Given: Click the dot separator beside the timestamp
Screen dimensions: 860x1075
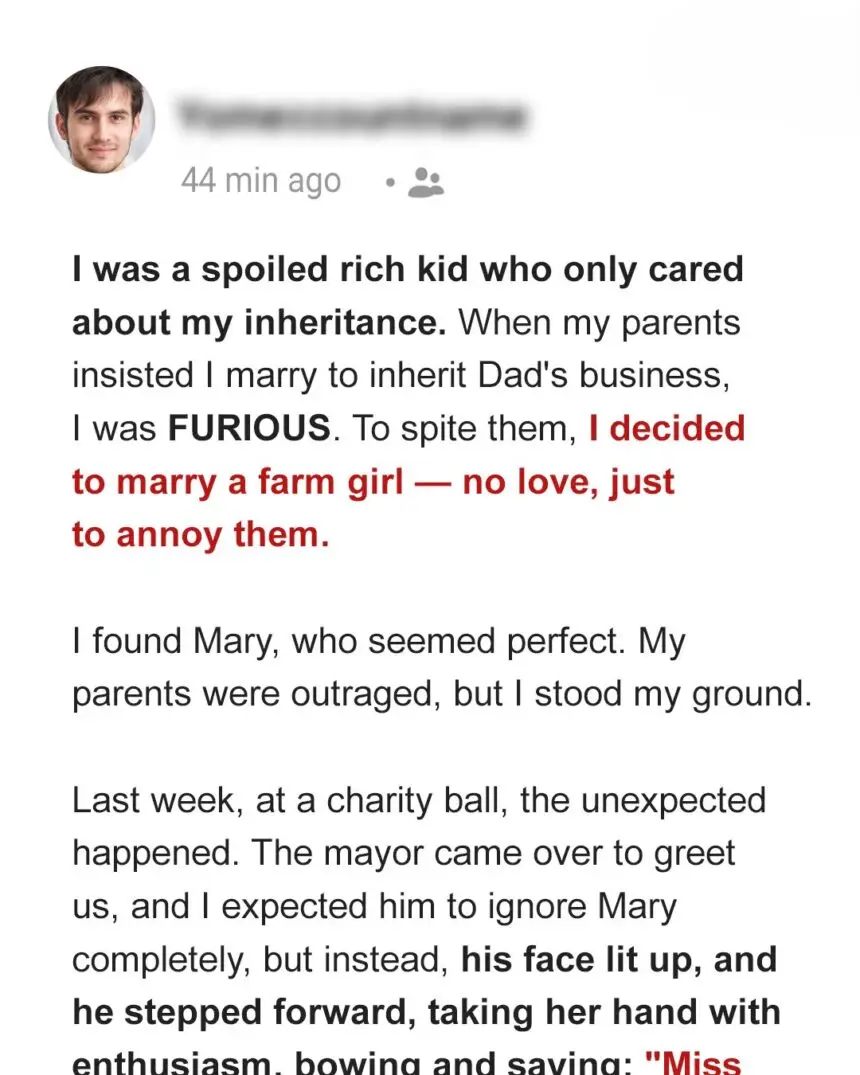Looking at the screenshot, I should coord(391,183).
